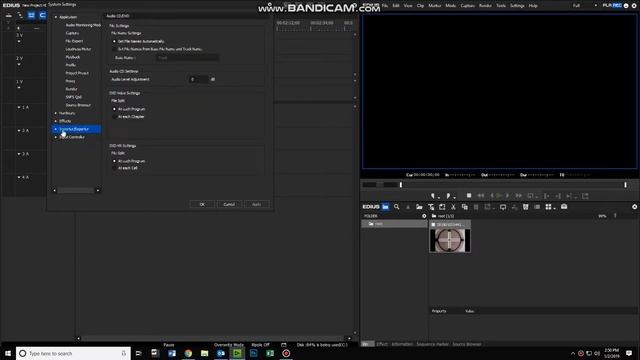Viewport: 640px width, 360px height.
Task: Click the Set In point icon in player
Action: (433, 196)
